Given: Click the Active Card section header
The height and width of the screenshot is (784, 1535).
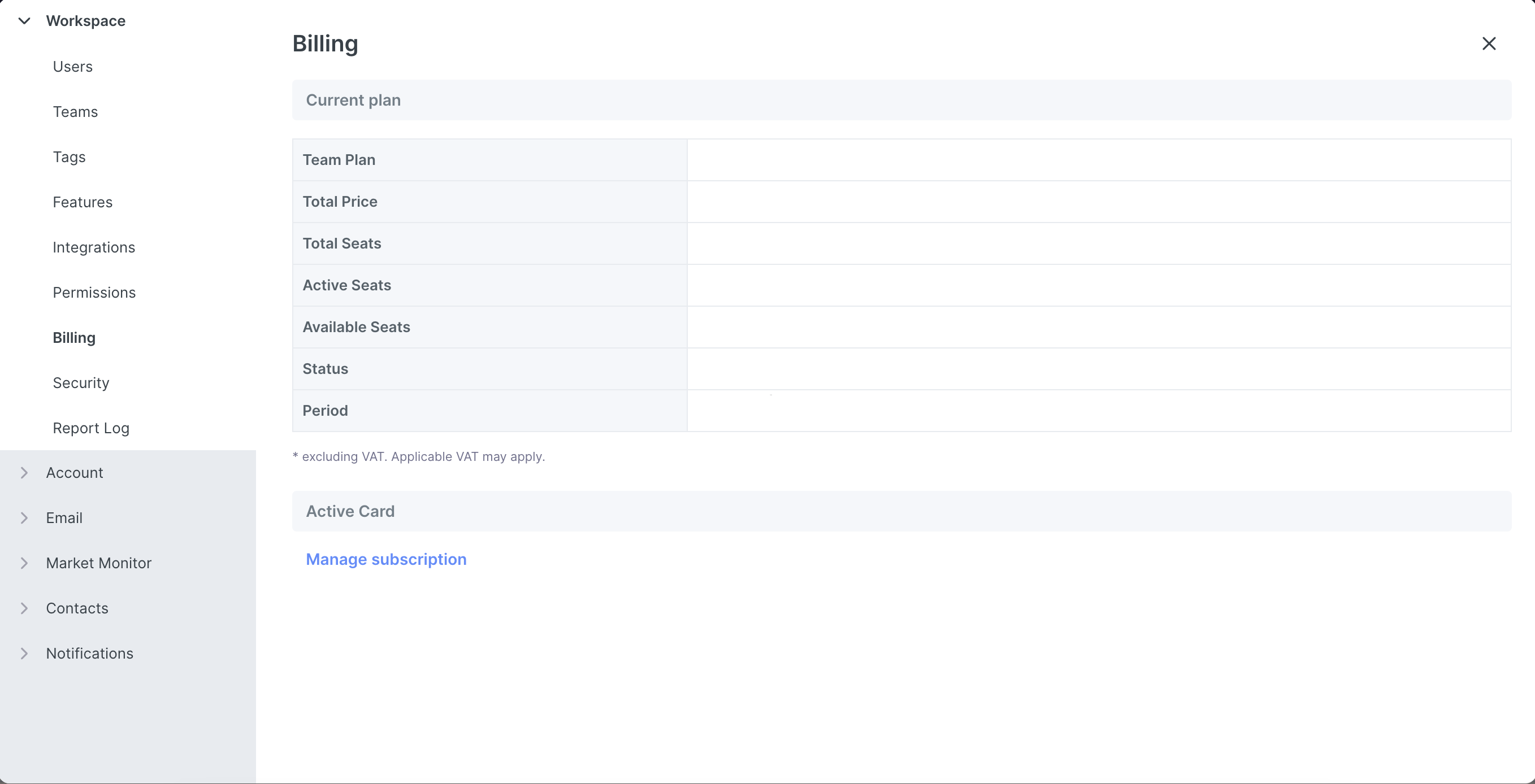Looking at the screenshot, I should (350, 511).
